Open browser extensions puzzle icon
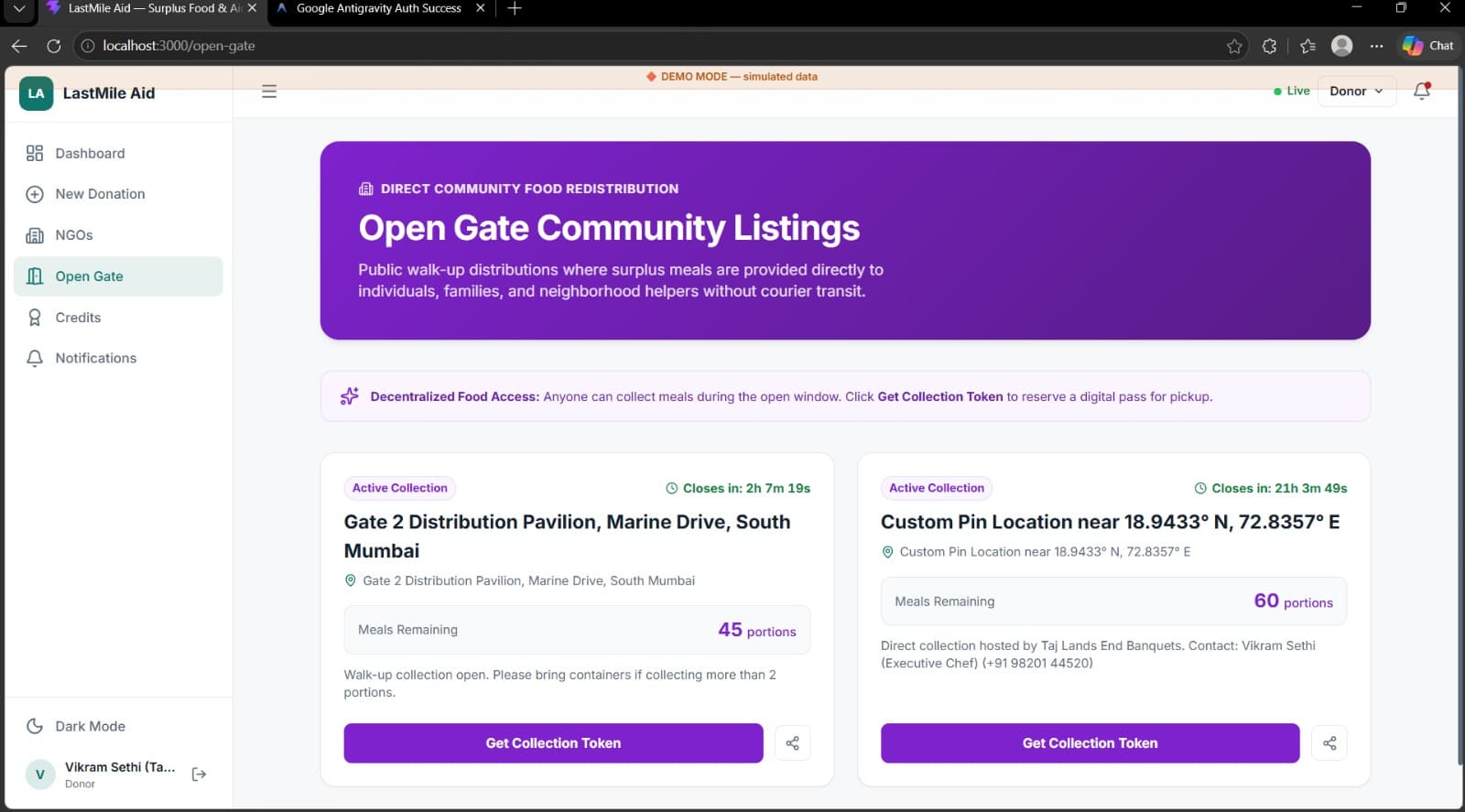The height and width of the screenshot is (812, 1465). pyautogui.click(x=1269, y=46)
